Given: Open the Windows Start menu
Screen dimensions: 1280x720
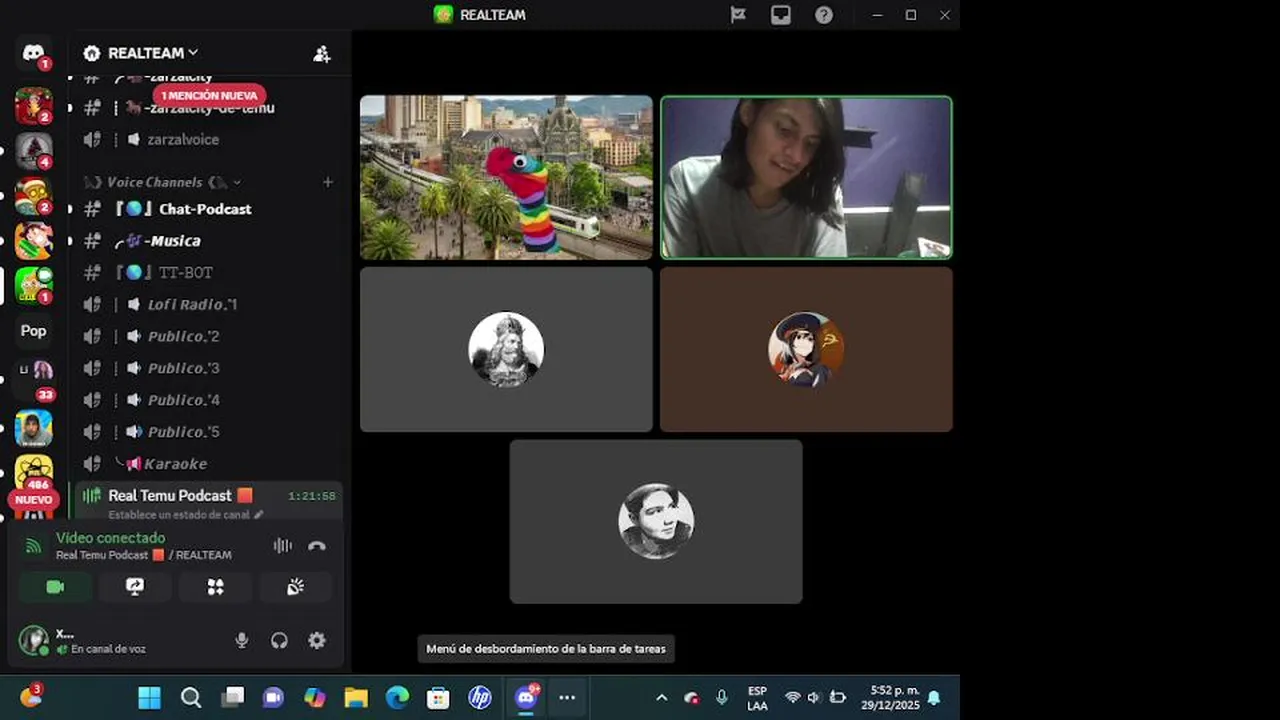Looking at the screenshot, I should (x=149, y=698).
